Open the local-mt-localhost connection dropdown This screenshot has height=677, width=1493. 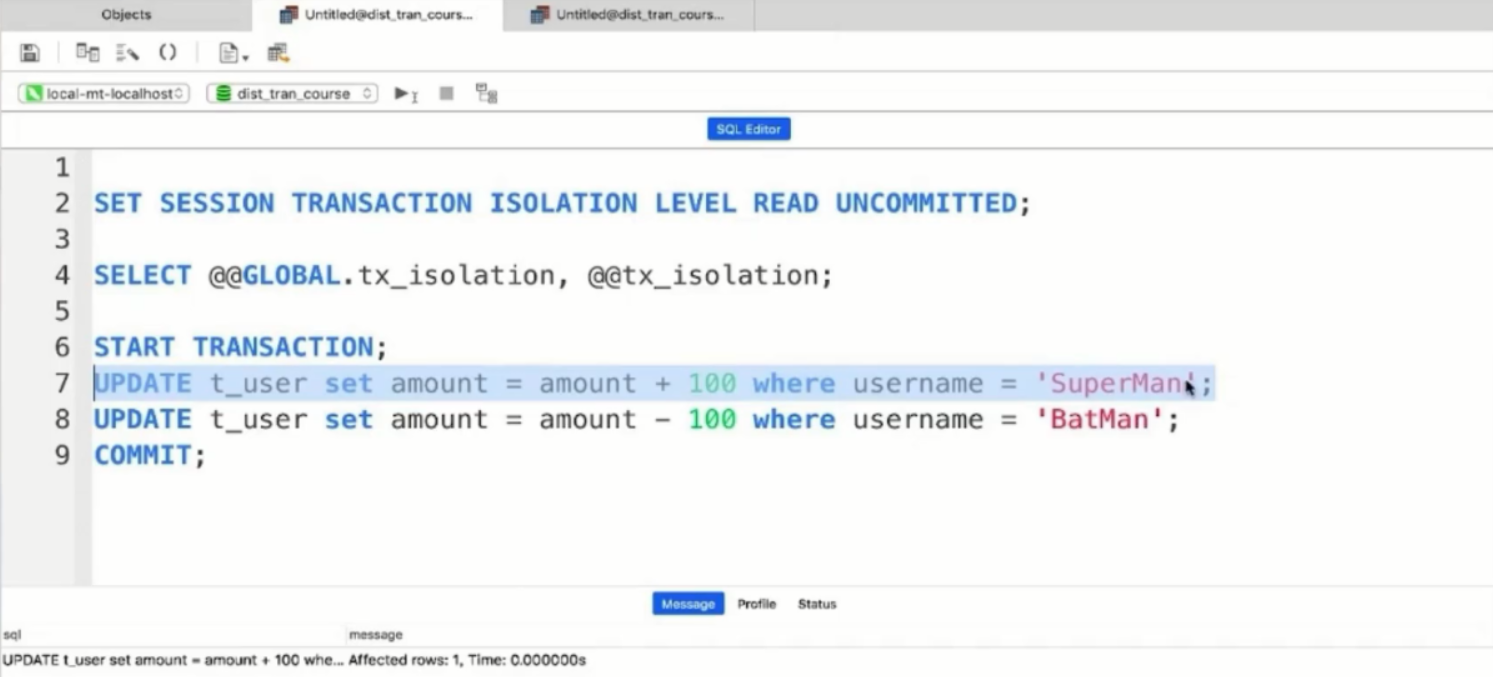click(104, 93)
